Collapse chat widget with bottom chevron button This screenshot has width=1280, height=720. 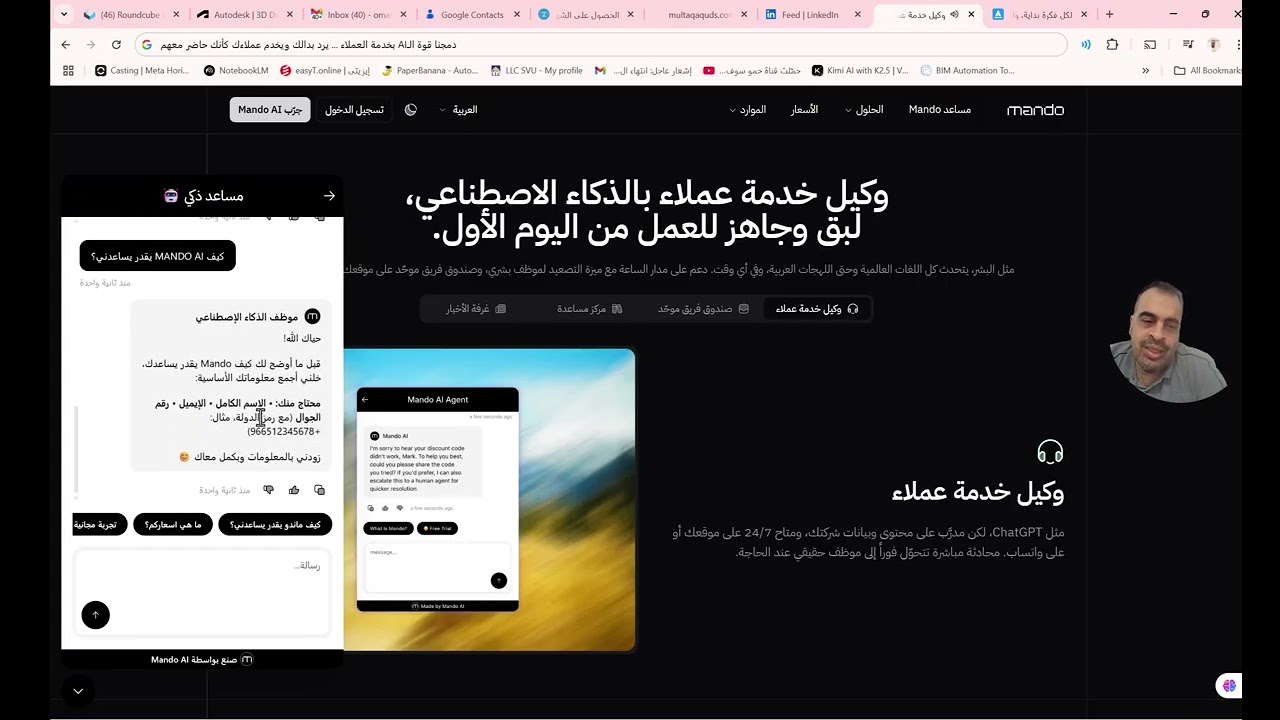click(78, 691)
